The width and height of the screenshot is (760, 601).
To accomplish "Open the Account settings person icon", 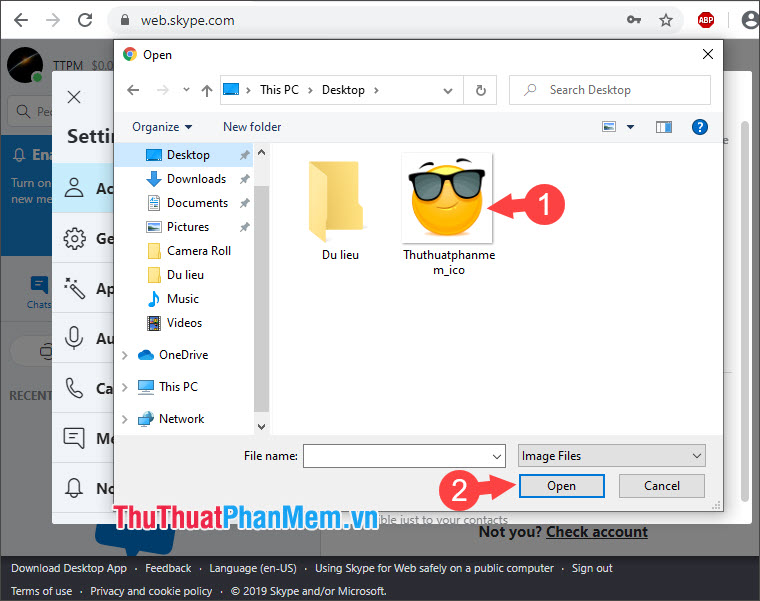I will click(x=74, y=188).
